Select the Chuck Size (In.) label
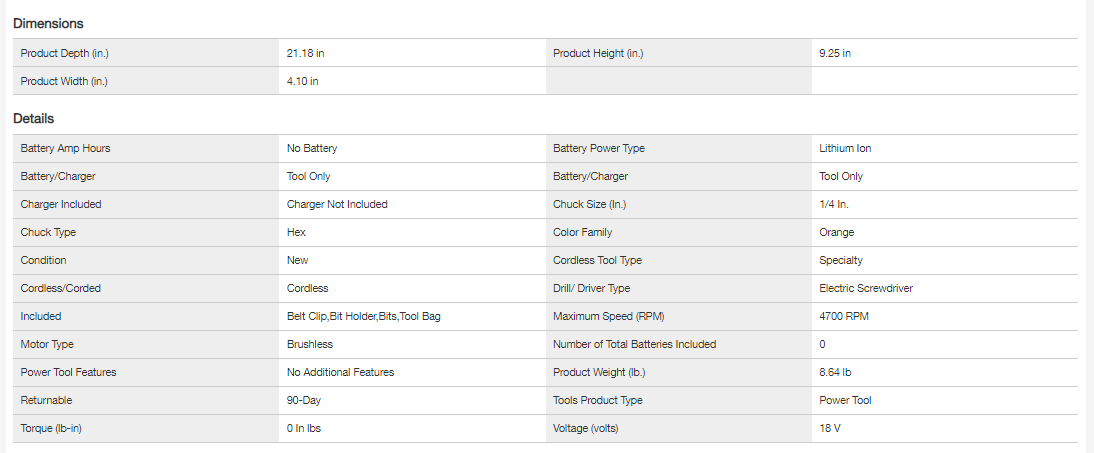This screenshot has height=453, width=1094. click(x=589, y=204)
